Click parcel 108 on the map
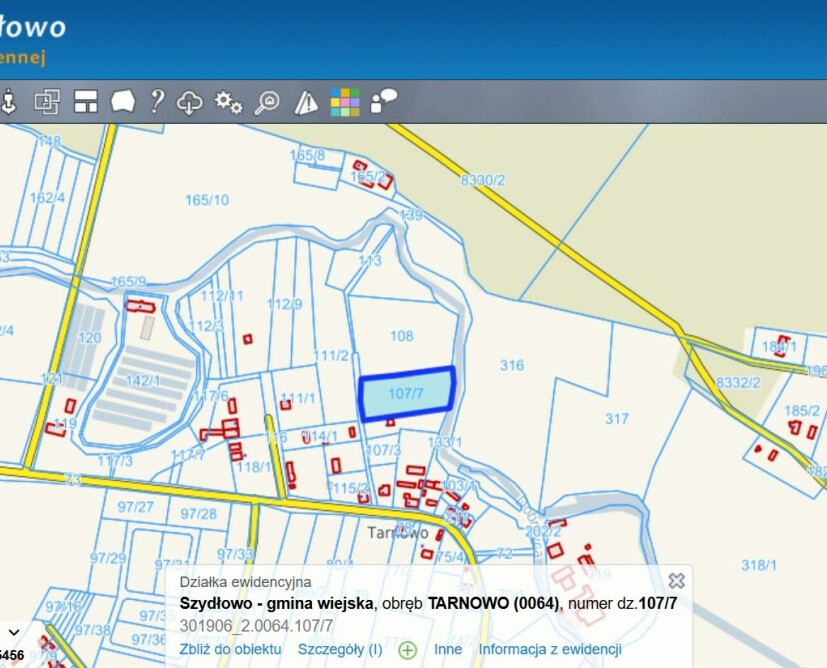 coord(402,336)
